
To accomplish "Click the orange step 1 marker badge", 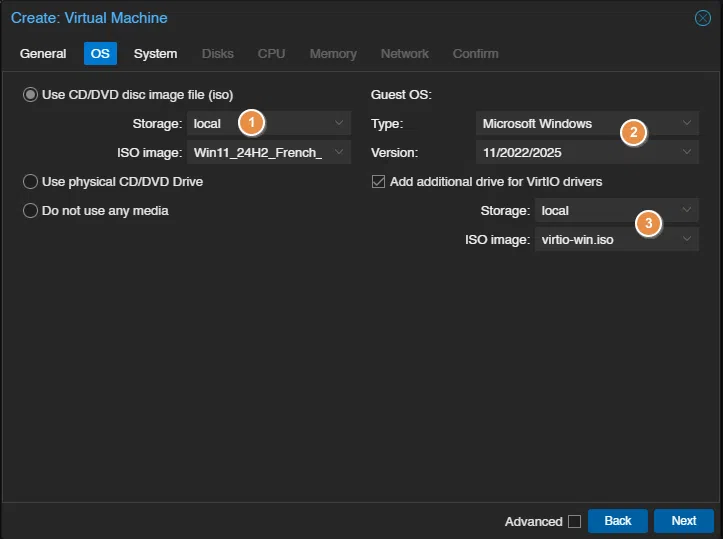I will (252, 123).
